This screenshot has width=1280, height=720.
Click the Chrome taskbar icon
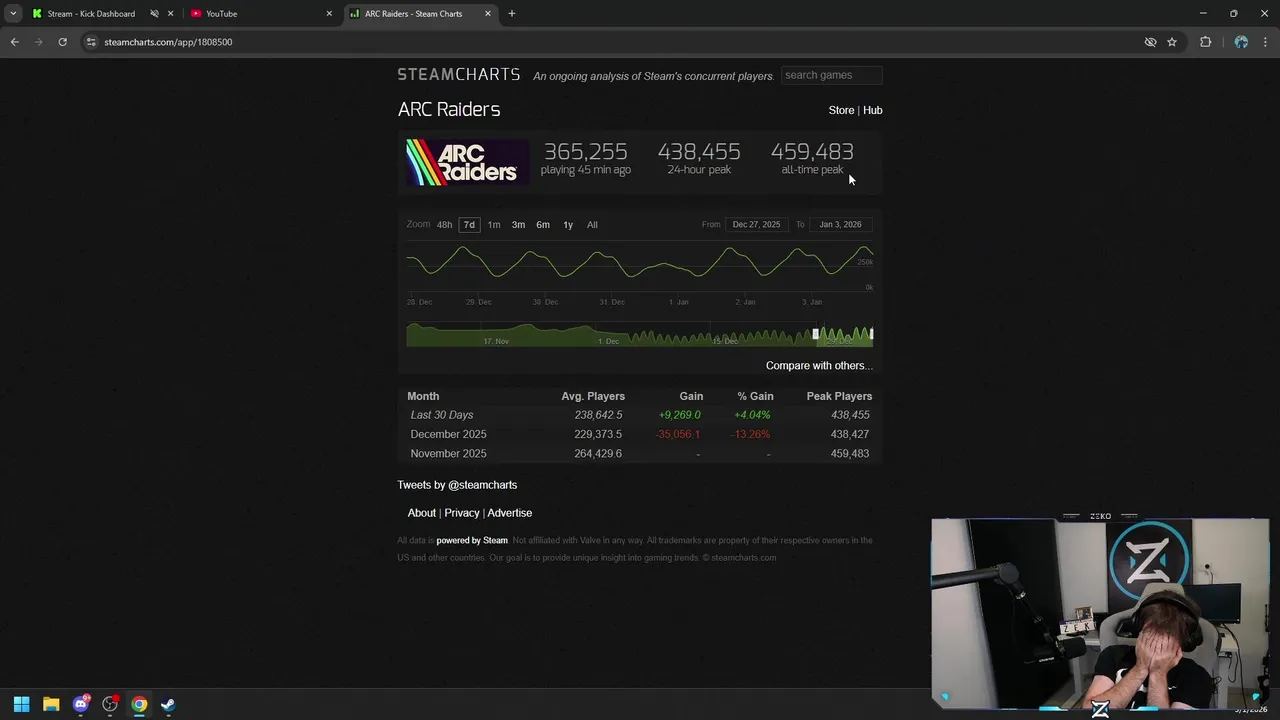pyautogui.click(x=139, y=704)
